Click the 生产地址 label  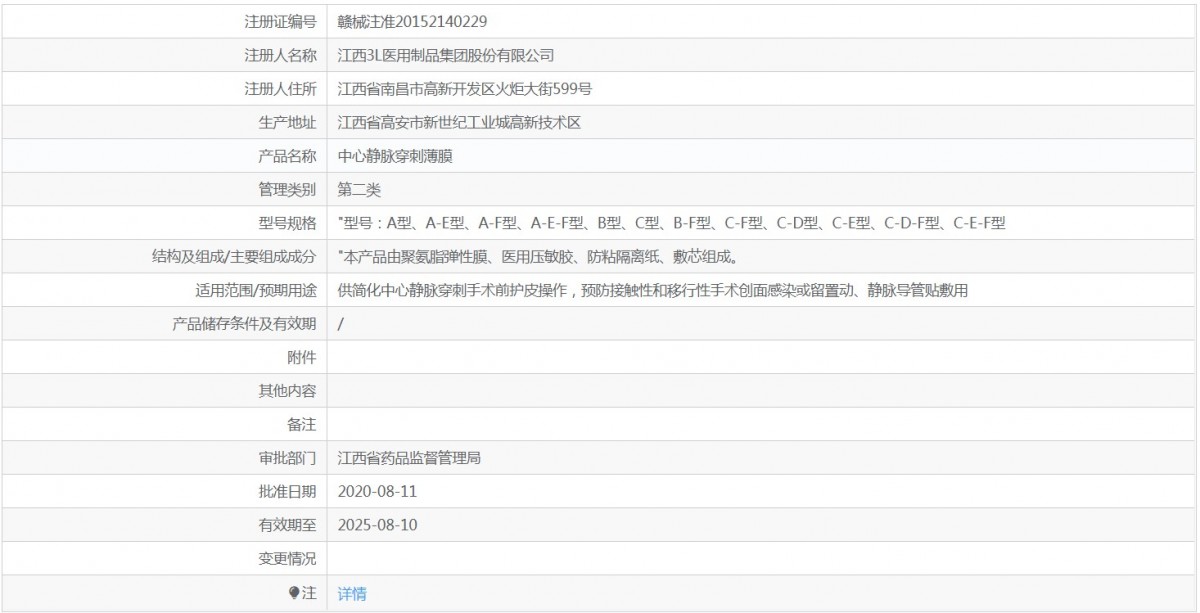click(x=288, y=123)
